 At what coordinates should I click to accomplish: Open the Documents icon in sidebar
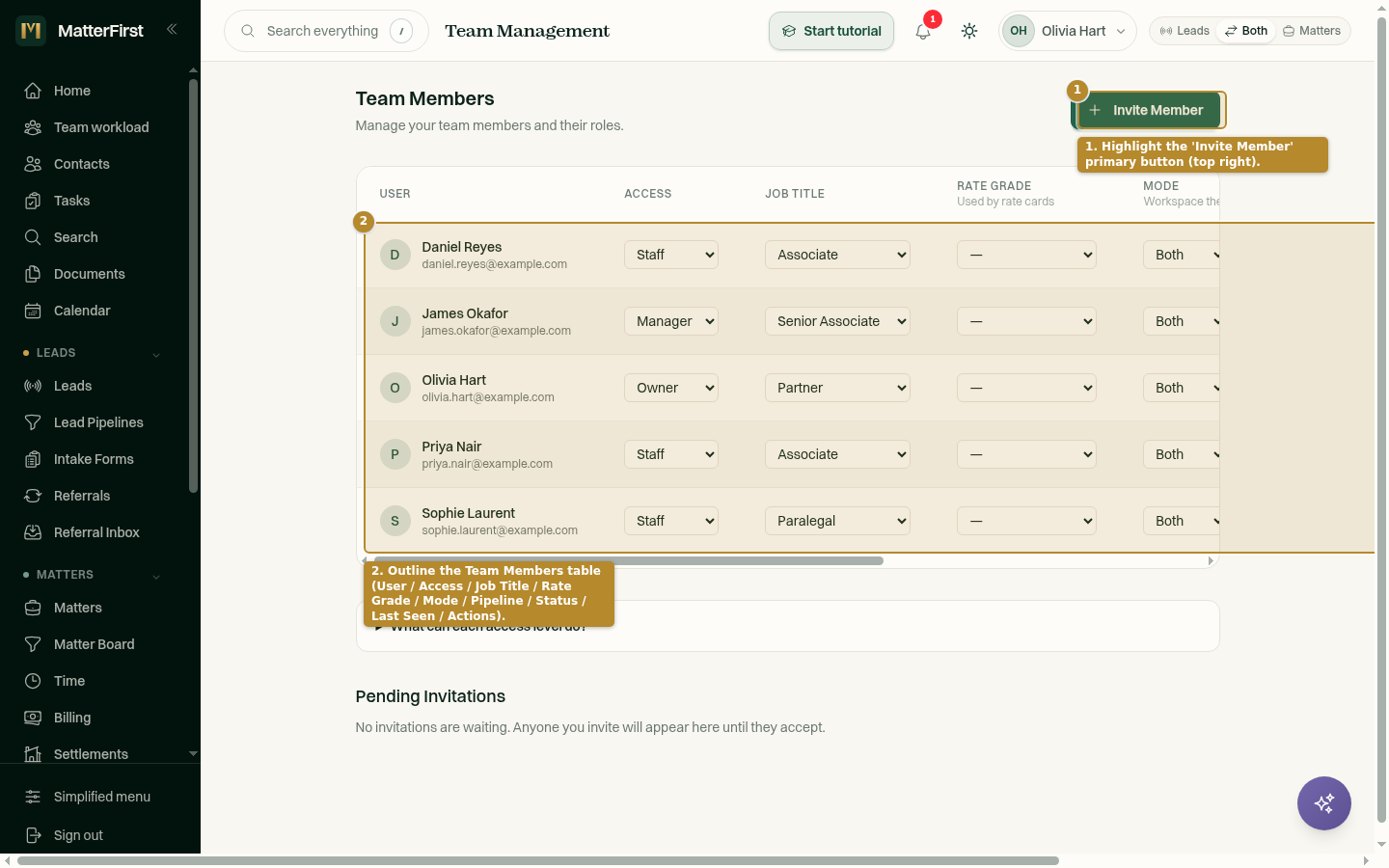tap(33, 274)
